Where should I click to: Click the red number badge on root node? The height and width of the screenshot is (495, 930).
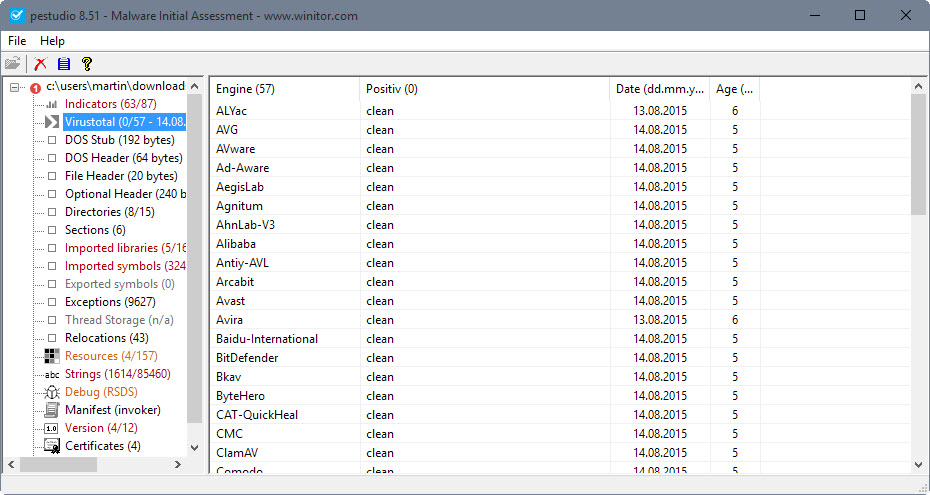36,88
